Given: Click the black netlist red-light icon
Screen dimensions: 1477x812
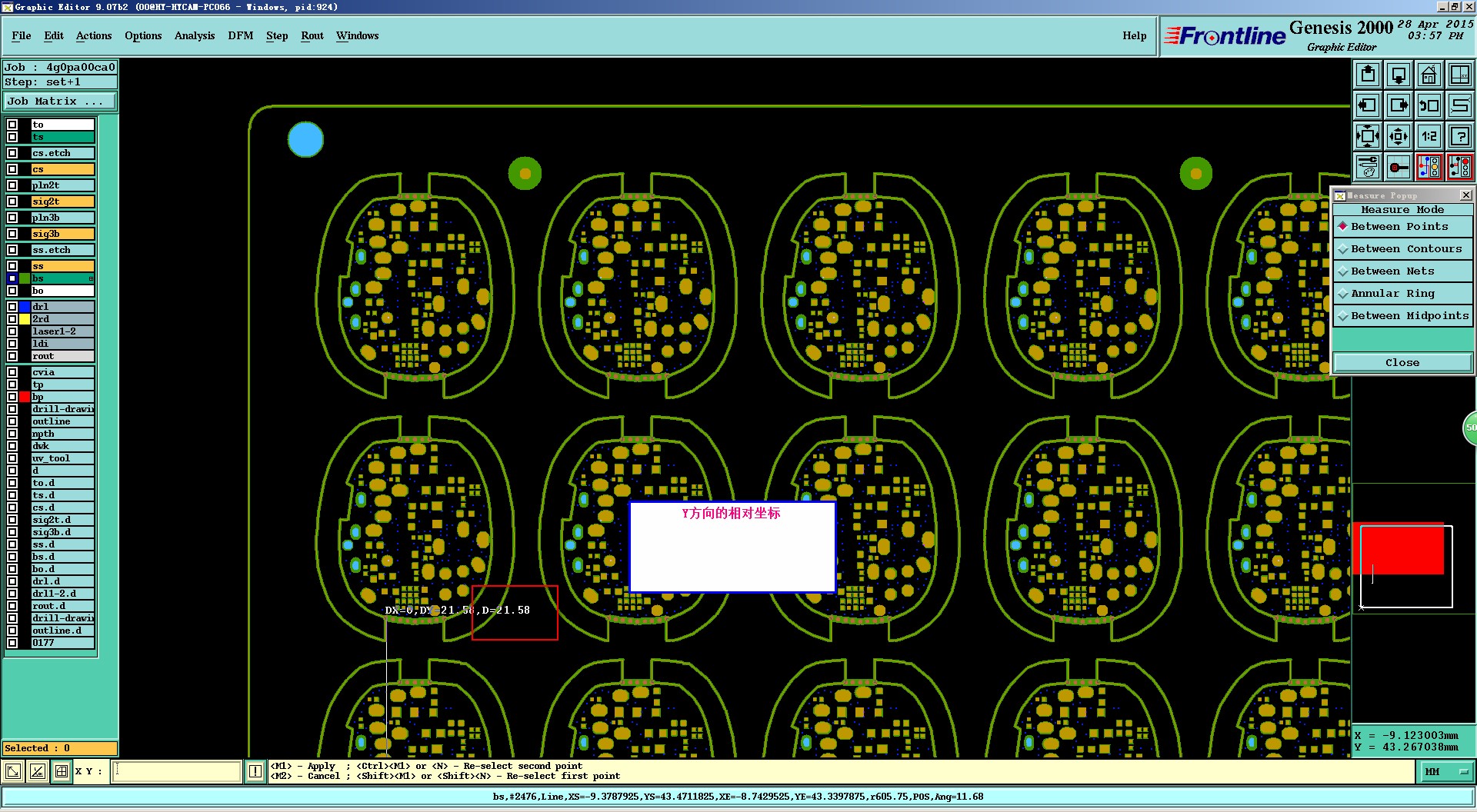Looking at the screenshot, I should 1459,167.
